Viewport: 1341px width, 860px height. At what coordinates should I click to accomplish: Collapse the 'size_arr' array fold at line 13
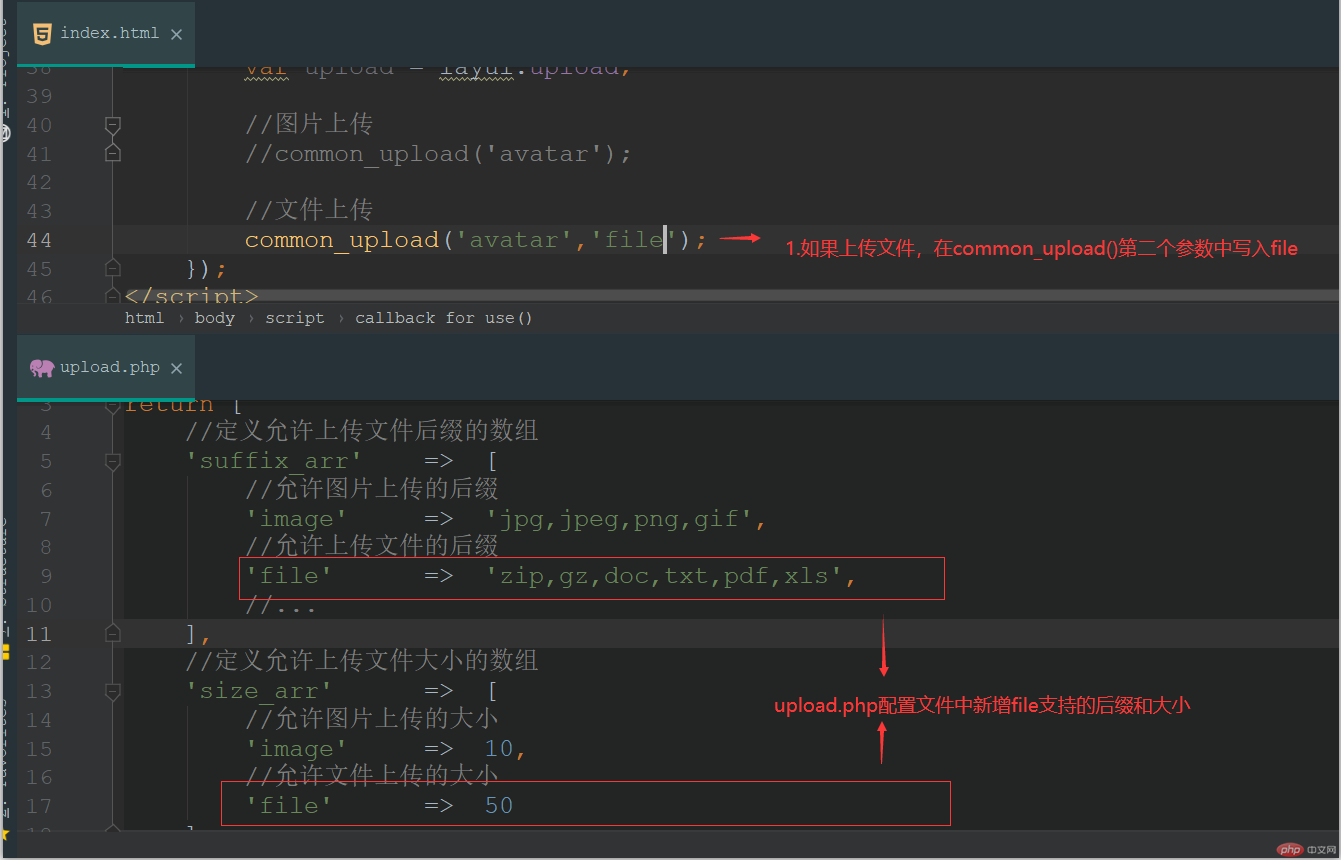pos(113,691)
